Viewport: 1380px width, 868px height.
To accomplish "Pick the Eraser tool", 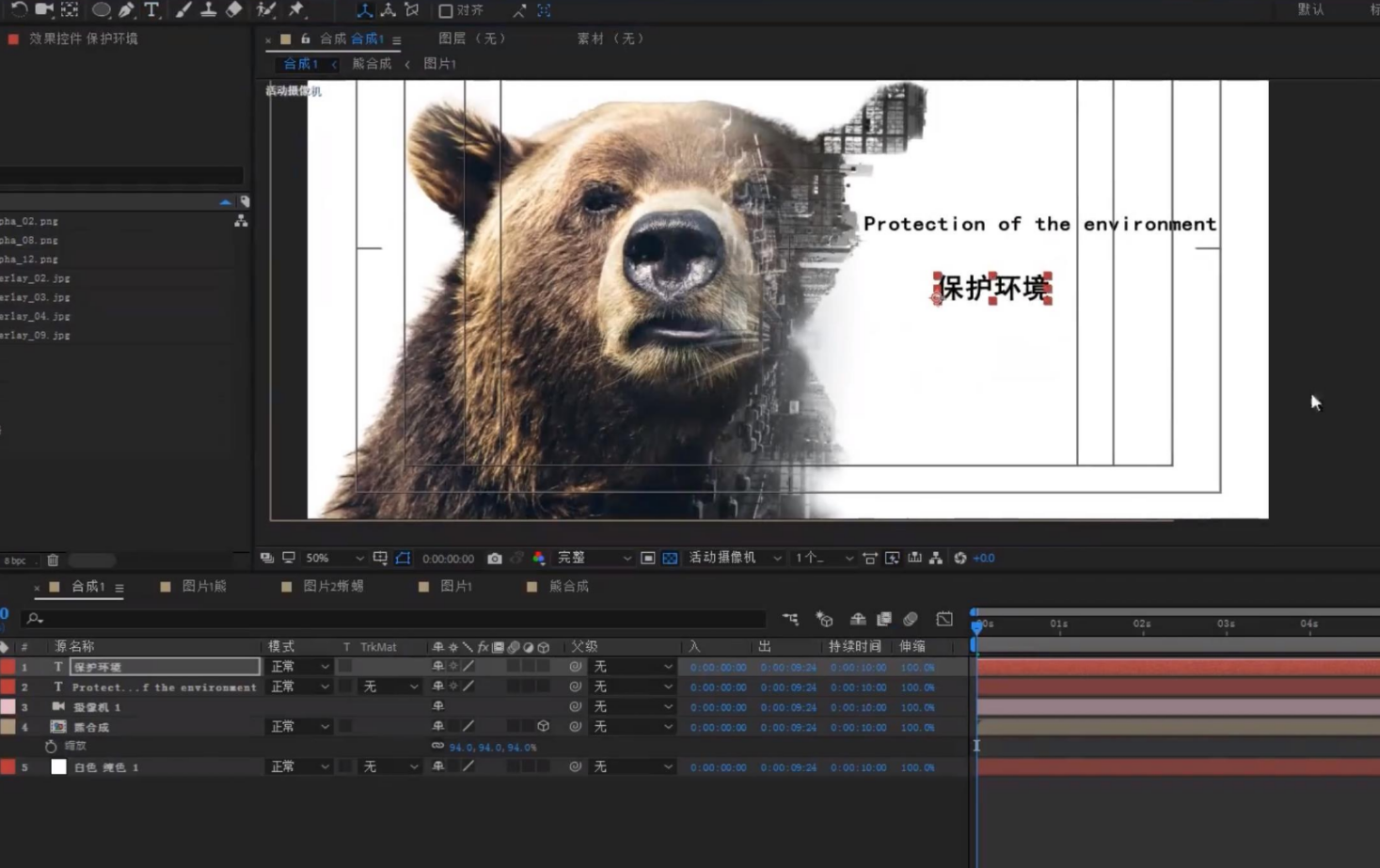I will coord(234,9).
